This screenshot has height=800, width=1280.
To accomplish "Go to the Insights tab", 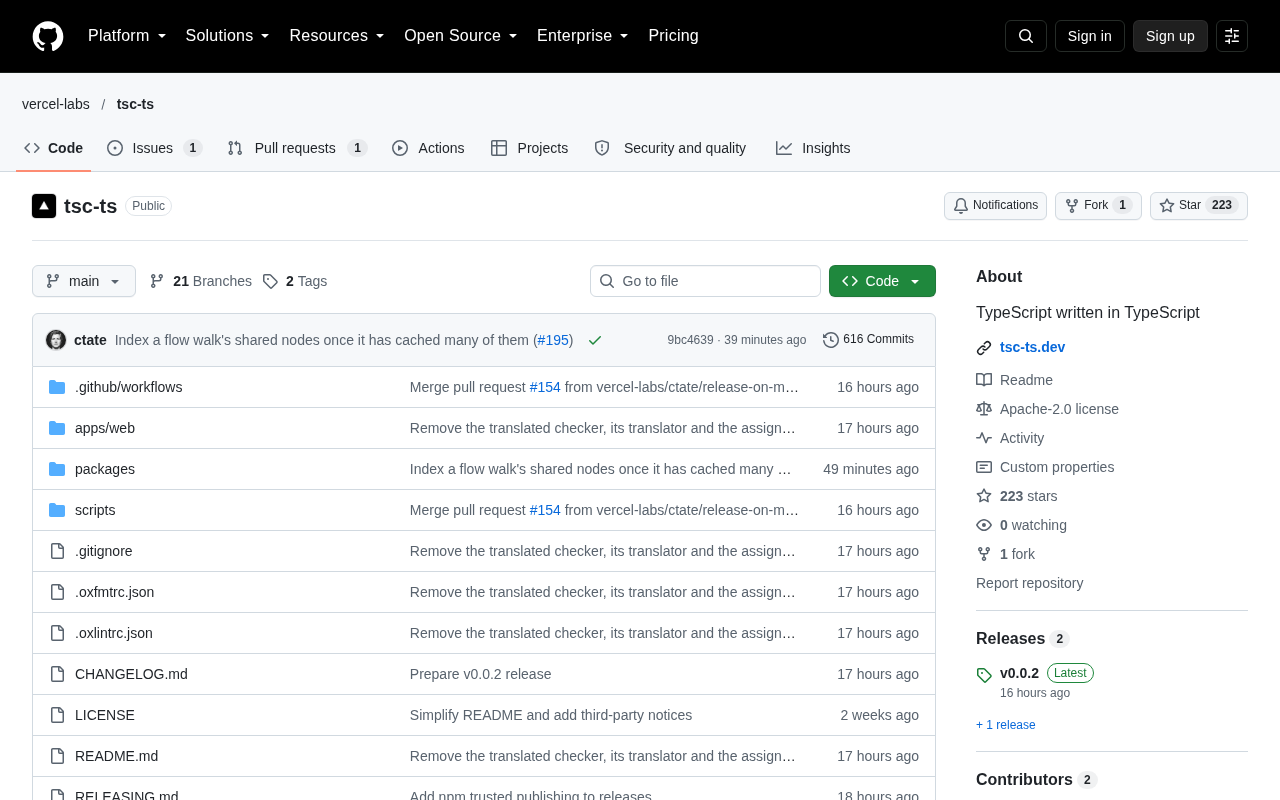I will coord(813,148).
